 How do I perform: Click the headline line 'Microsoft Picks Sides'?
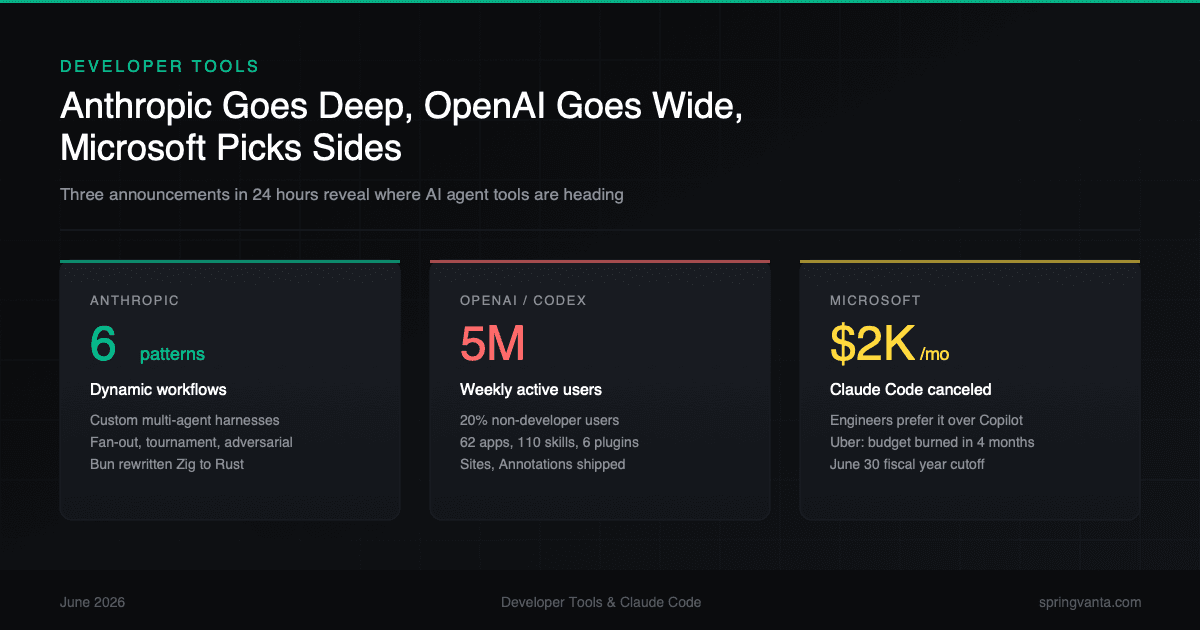(x=231, y=148)
